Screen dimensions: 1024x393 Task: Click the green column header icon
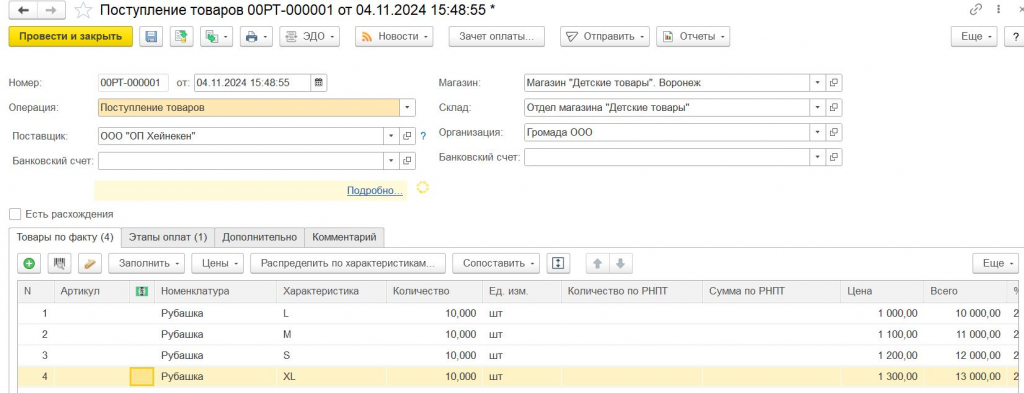(142, 292)
